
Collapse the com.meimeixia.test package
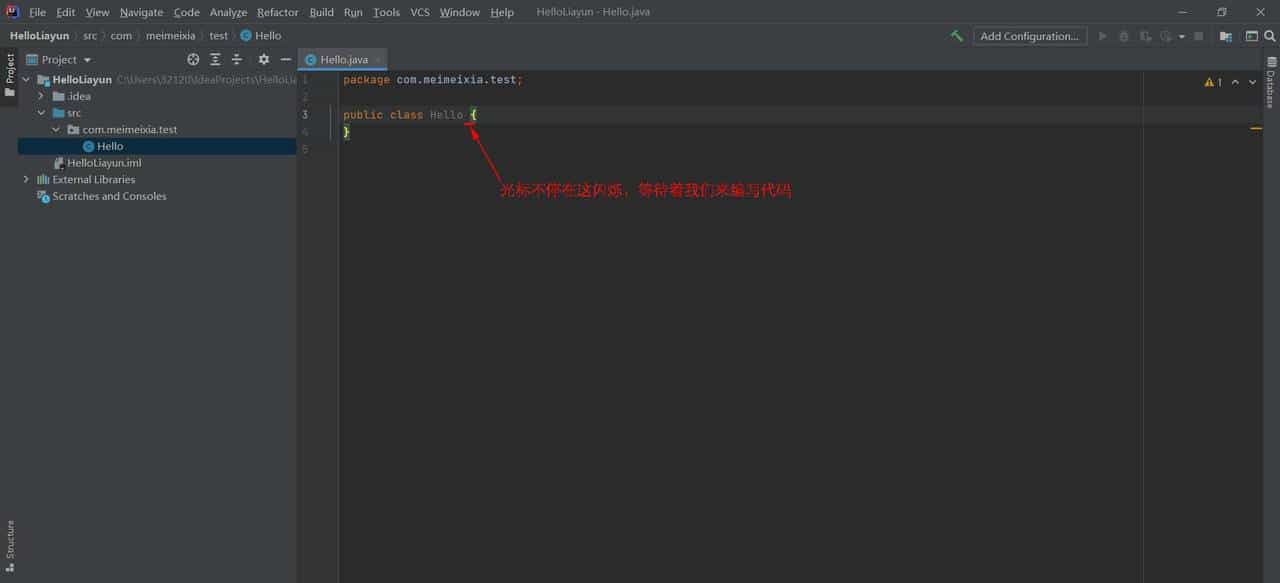tap(56, 129)
